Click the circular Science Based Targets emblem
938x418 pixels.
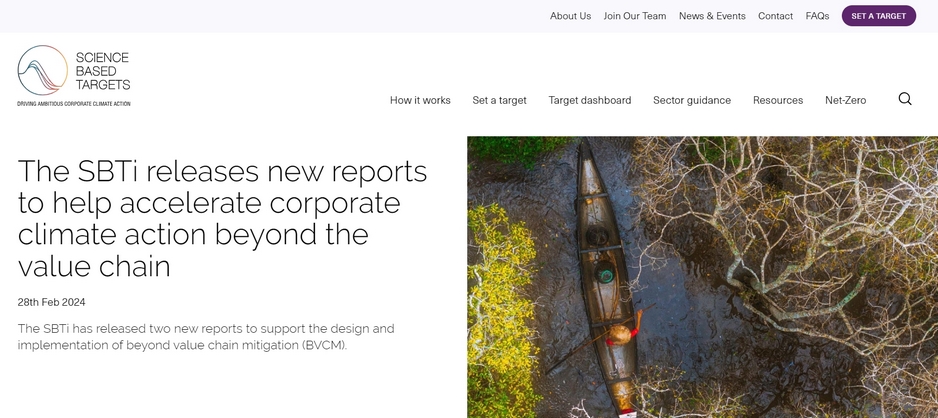click(42, 71)
